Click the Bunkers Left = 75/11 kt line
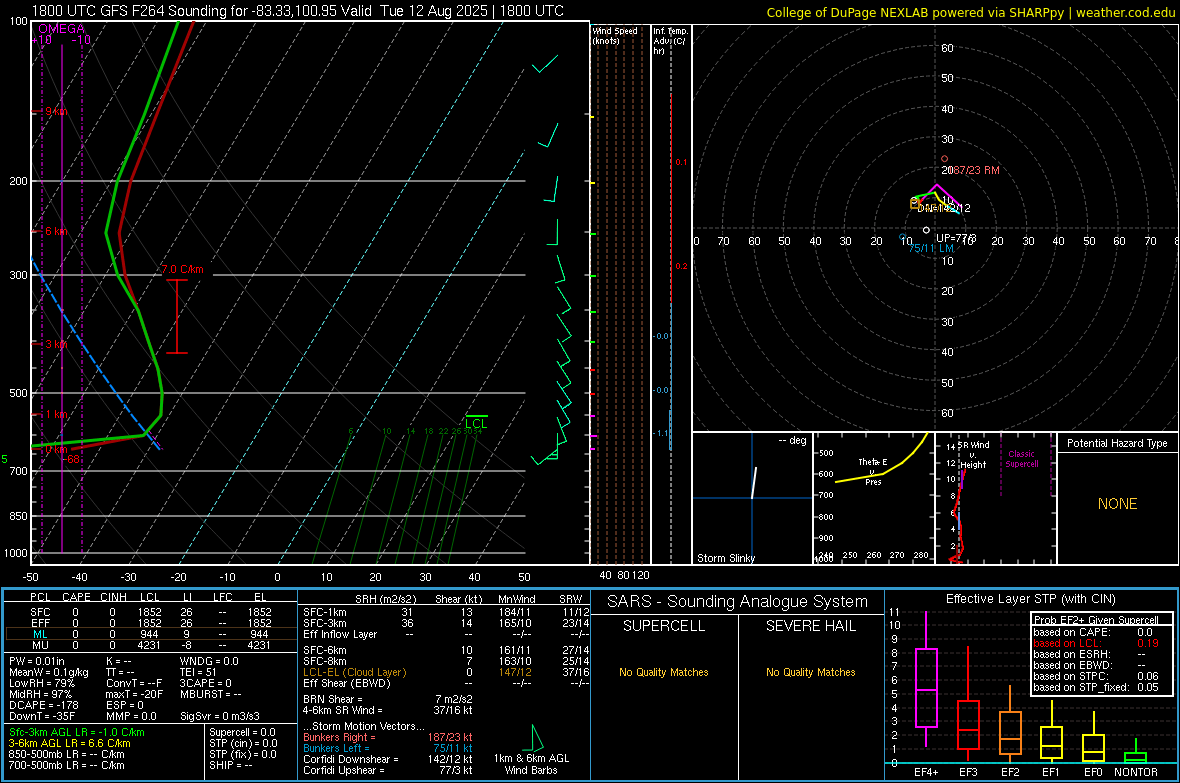 pyautogui.click(x=388, y=748)
